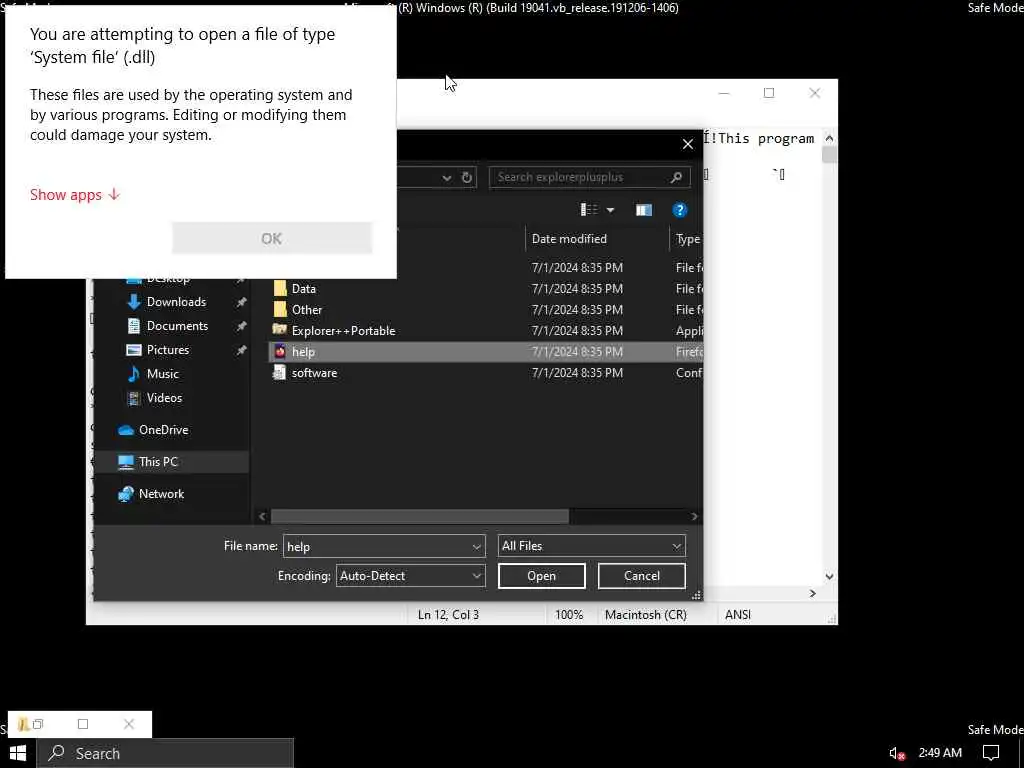Viewport: 1024px width, 768px height.
Task: Click the Explorer++Portable application icon
Action: (x=280, y=330)
